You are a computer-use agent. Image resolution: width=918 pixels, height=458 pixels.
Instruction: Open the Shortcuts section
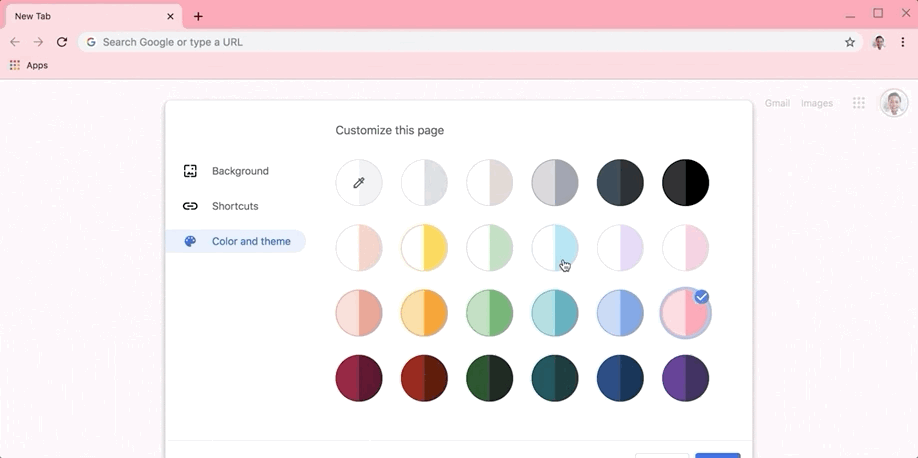235,206
